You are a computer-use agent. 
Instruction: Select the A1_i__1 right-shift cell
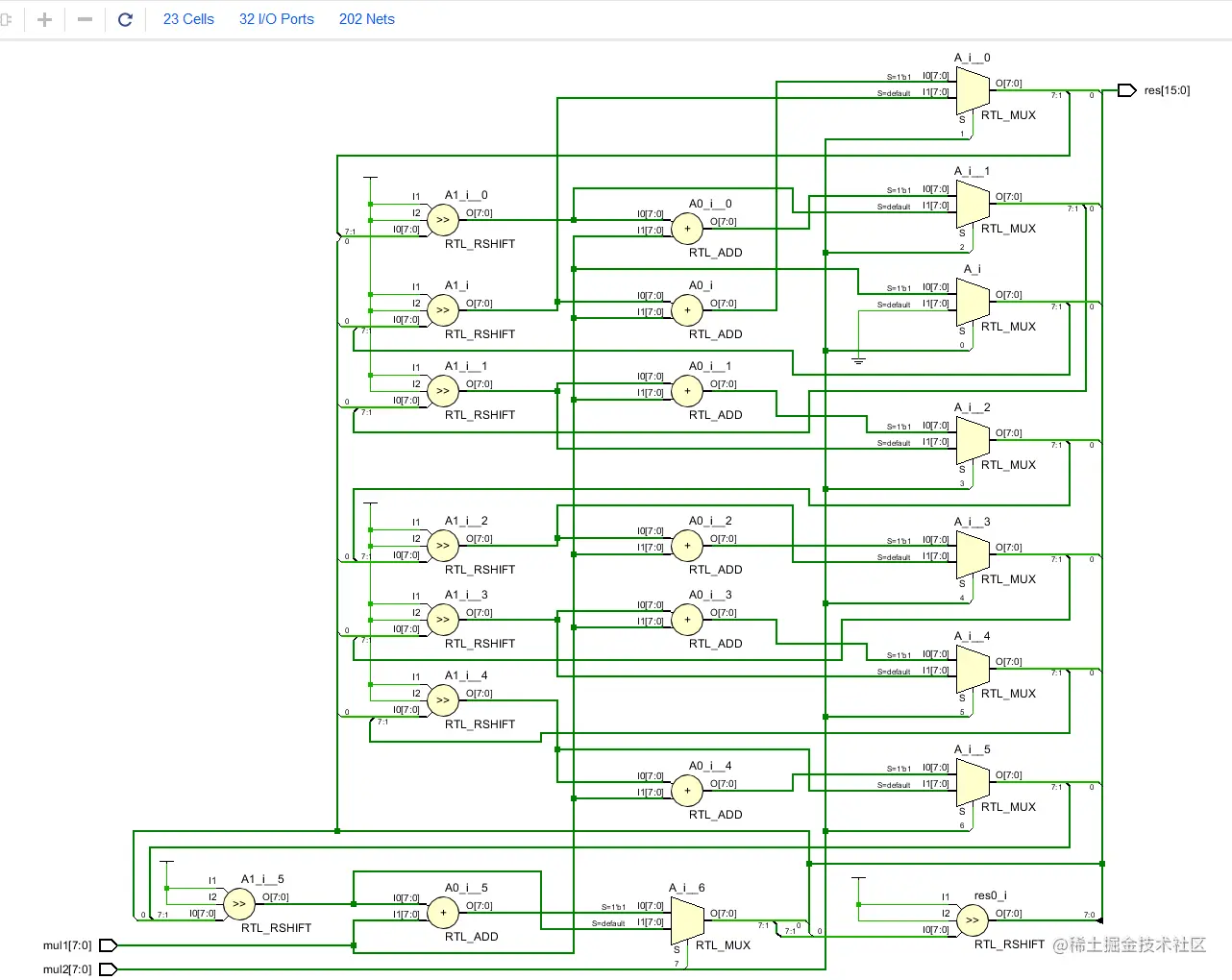pyautogui.click(x=443, y=391)
